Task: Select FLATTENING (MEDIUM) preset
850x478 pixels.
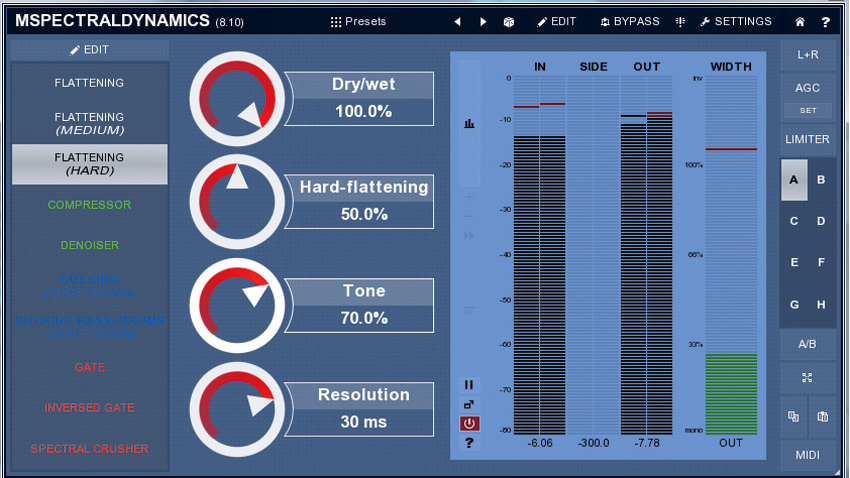Action: [x=89, y=124]
